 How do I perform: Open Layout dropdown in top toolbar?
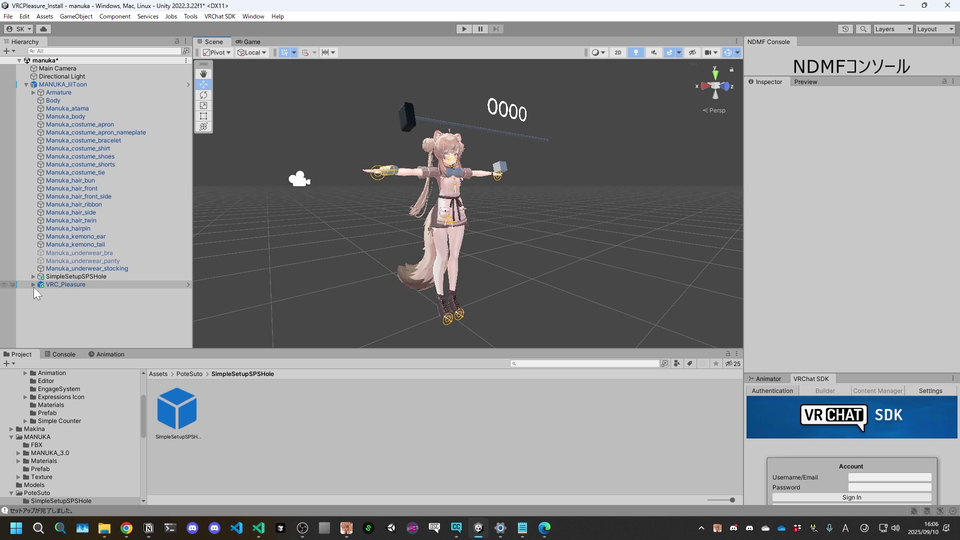[x=935, y=29]
